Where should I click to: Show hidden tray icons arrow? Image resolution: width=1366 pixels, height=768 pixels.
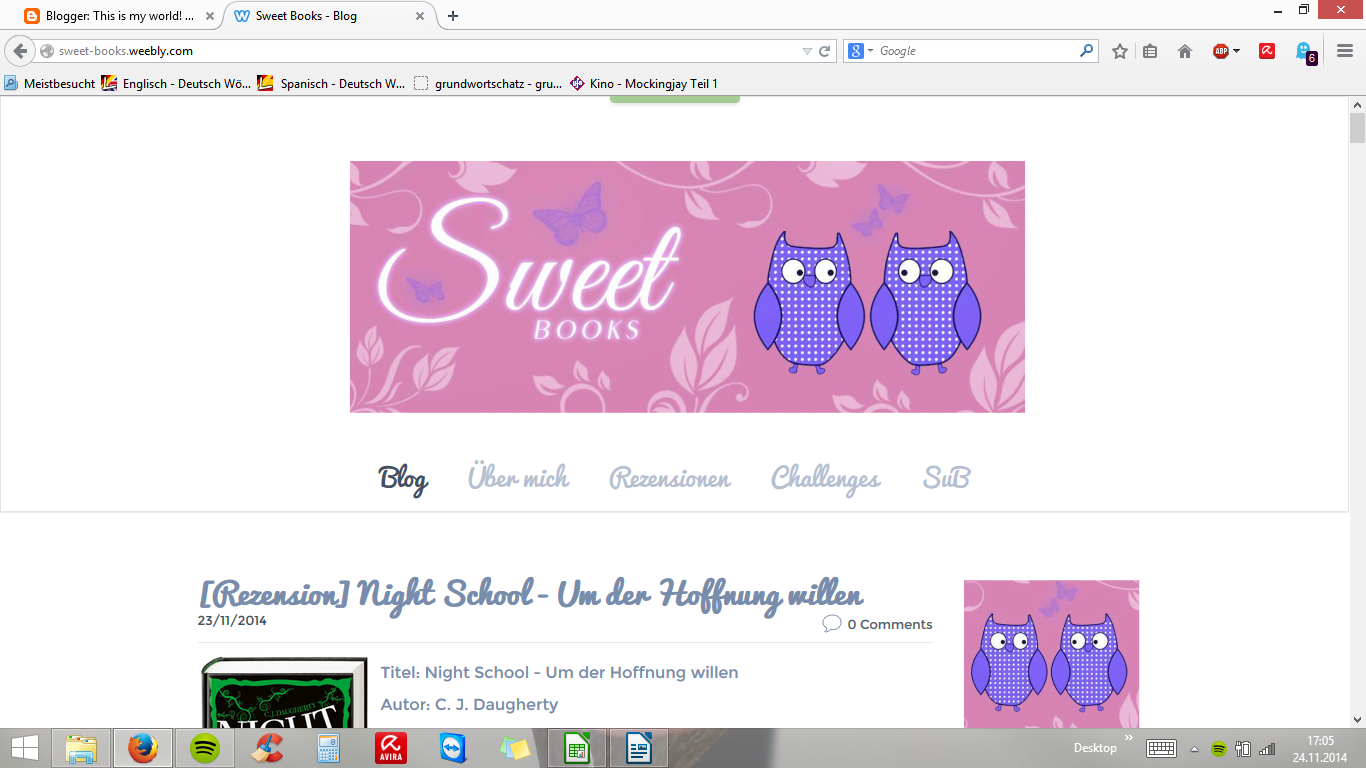[1194, 749]
